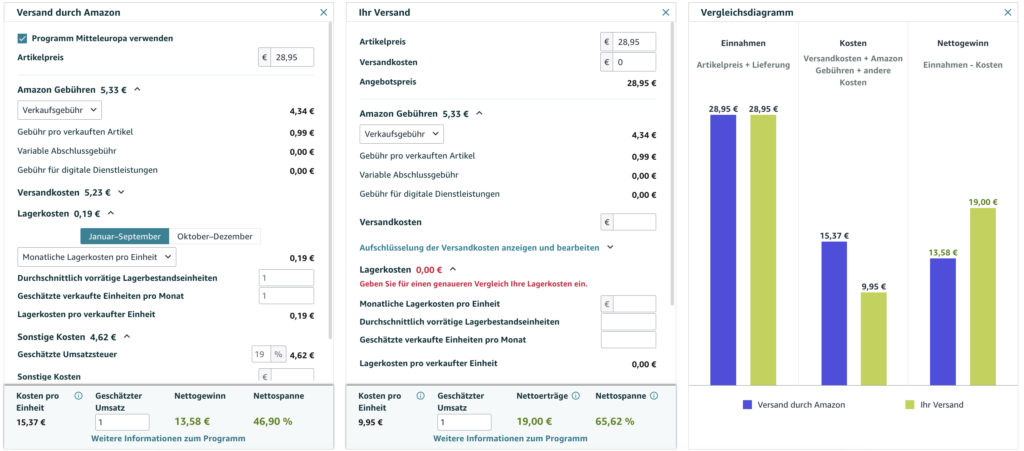Collapse the Sonstige Kosten 4,62 € section
Viewport: 1024px width, 451px height.
(126, 337)
